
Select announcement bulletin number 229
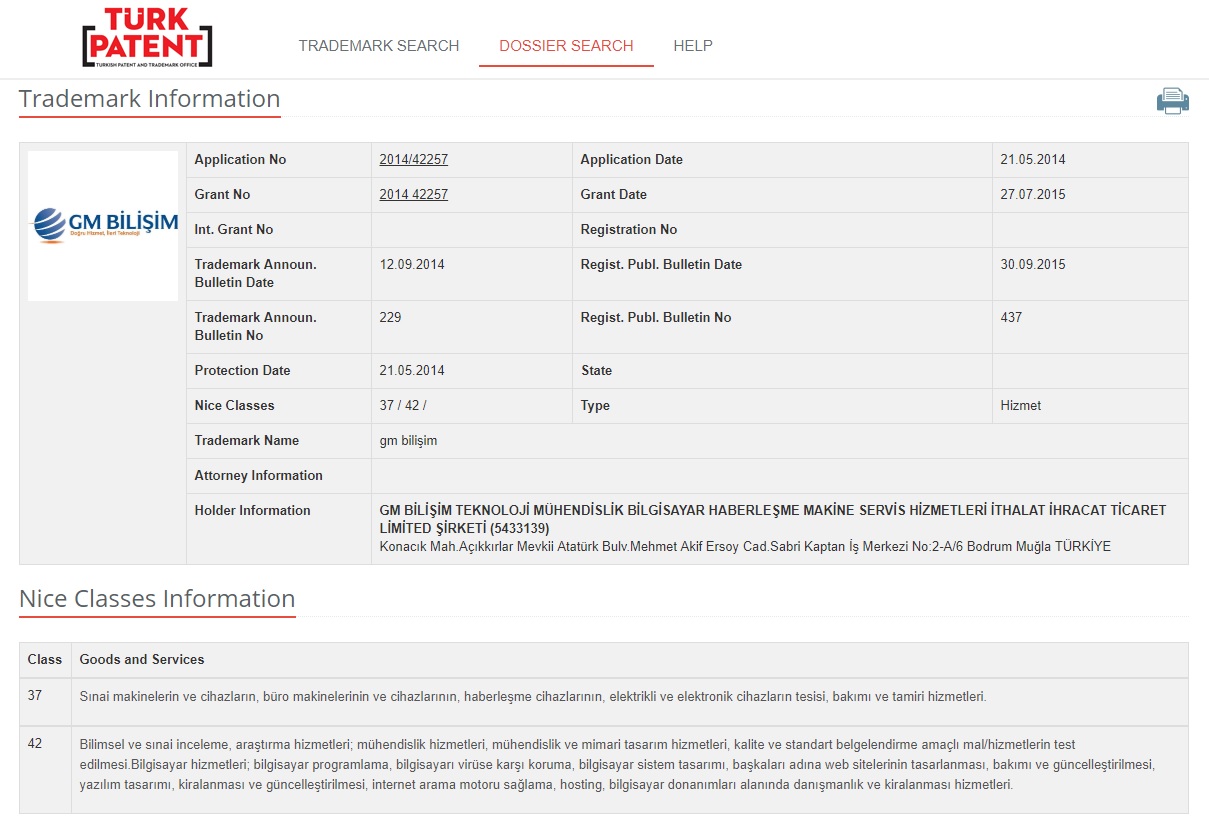click(x=390, y=318)
